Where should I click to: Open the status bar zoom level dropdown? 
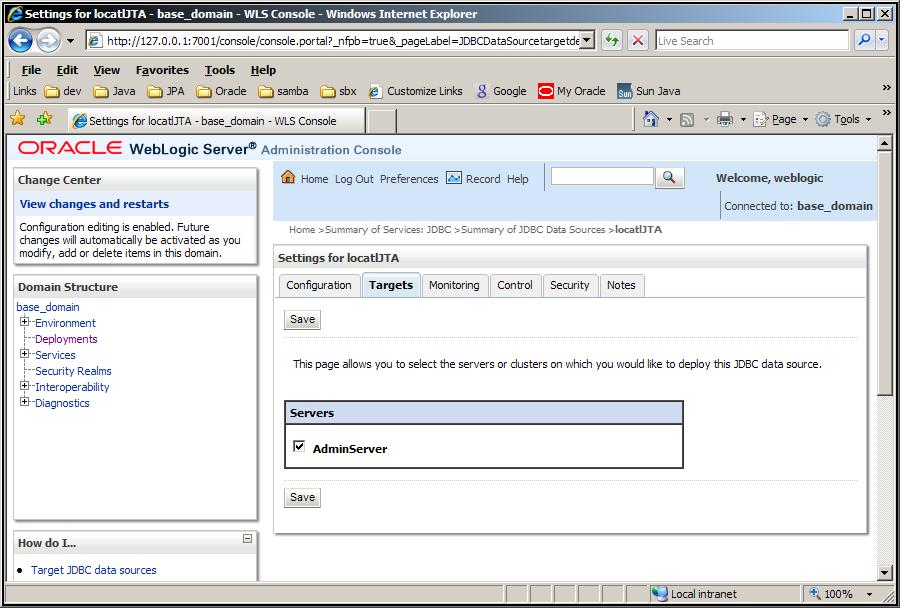[x=870, y=594]
